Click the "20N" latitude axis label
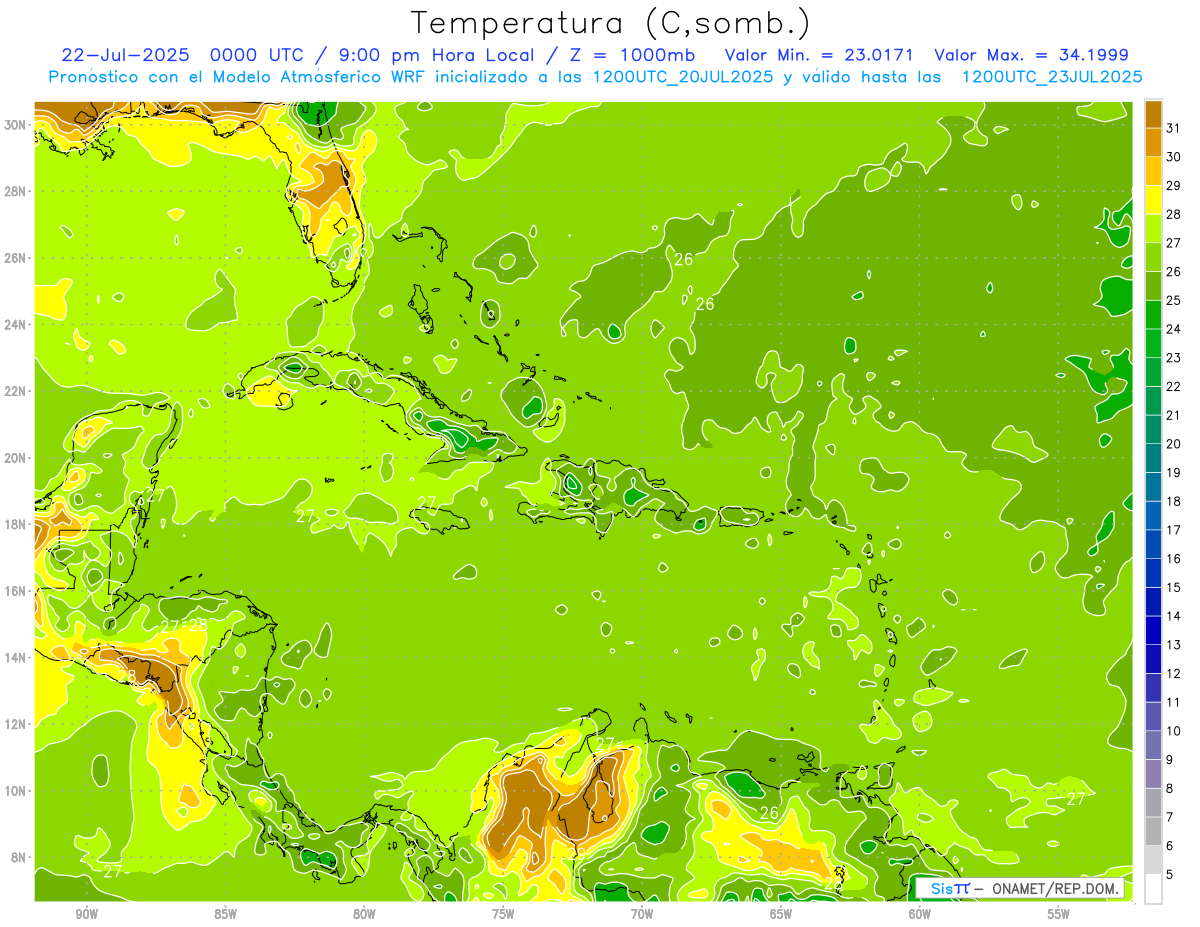Viewport: 1200px width, 927px height. click(15, 458)
